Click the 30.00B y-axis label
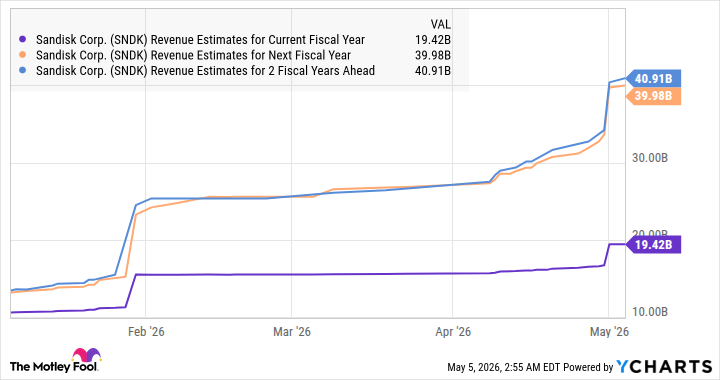Image resolution: width=720 pixels, height=380 pixels. tap(650, 158)
